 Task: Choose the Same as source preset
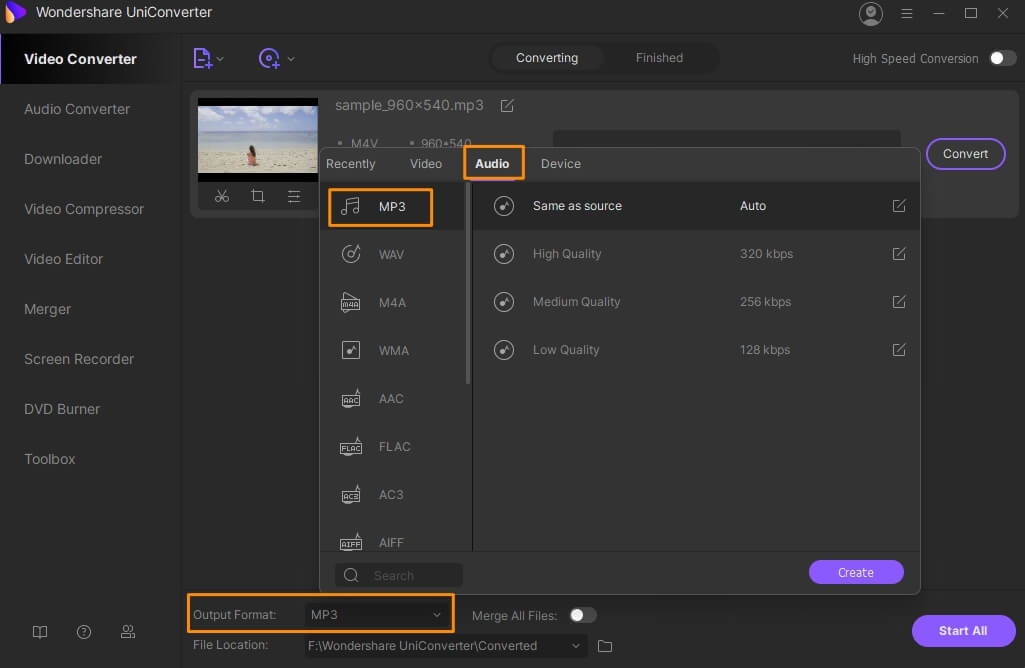(x=696, y=206)
